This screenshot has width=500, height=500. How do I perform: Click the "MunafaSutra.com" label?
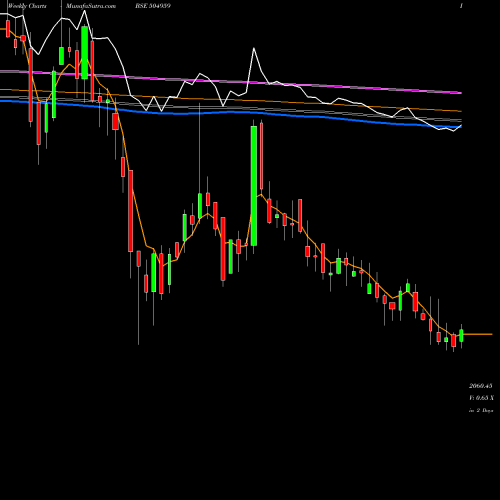(x=91, y=6)
